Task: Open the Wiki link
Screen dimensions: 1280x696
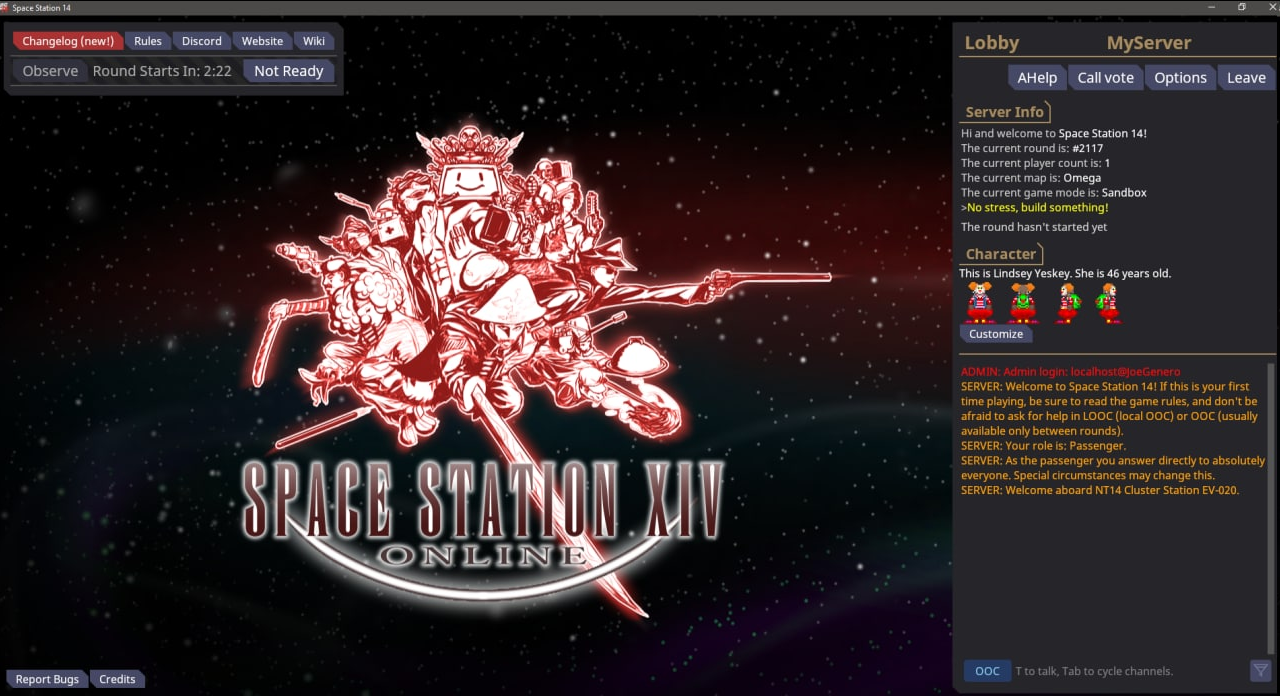Action: click(x=314, y=41)
